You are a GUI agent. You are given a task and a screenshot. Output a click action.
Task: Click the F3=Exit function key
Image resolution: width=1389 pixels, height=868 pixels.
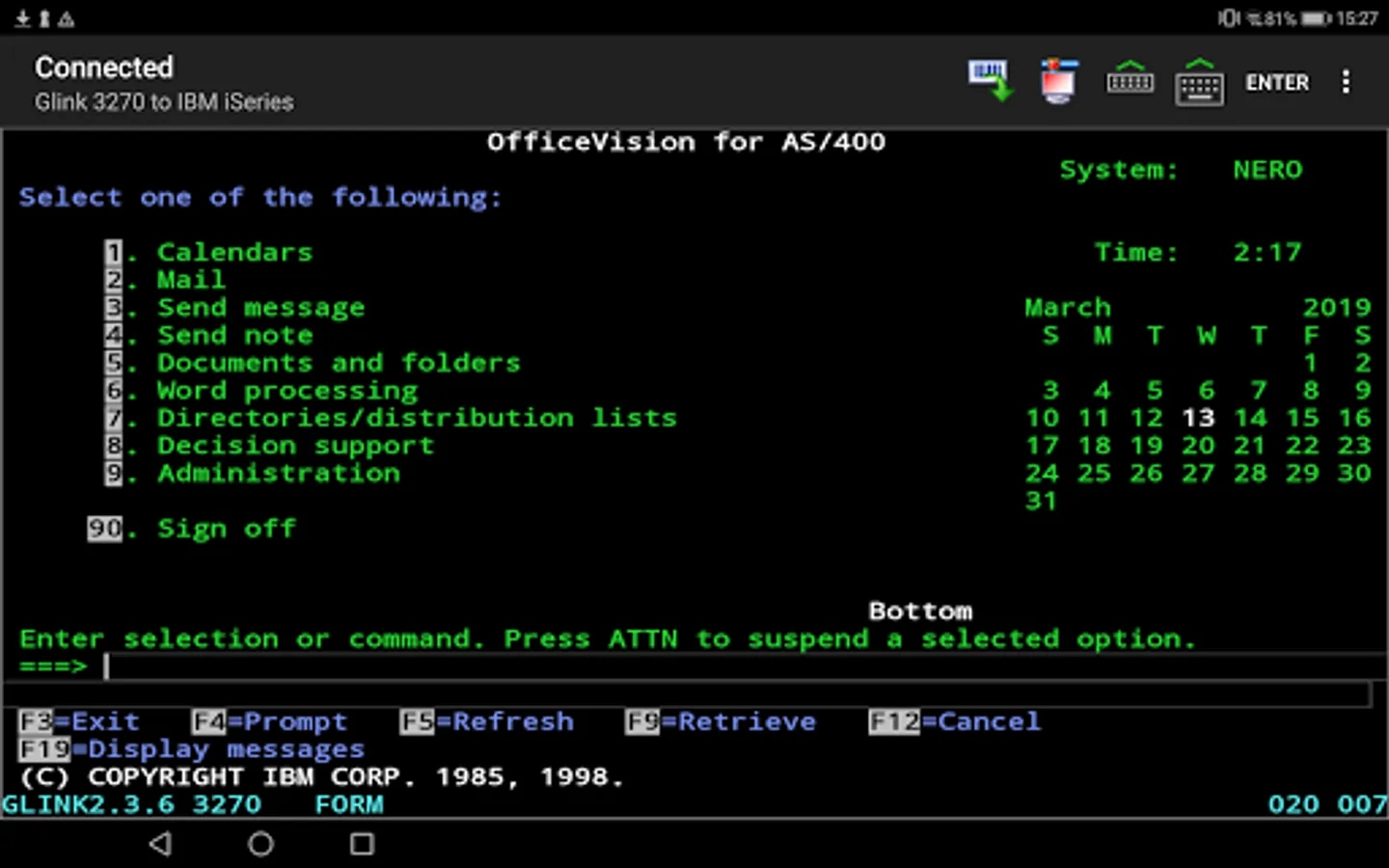click(79, 721)
